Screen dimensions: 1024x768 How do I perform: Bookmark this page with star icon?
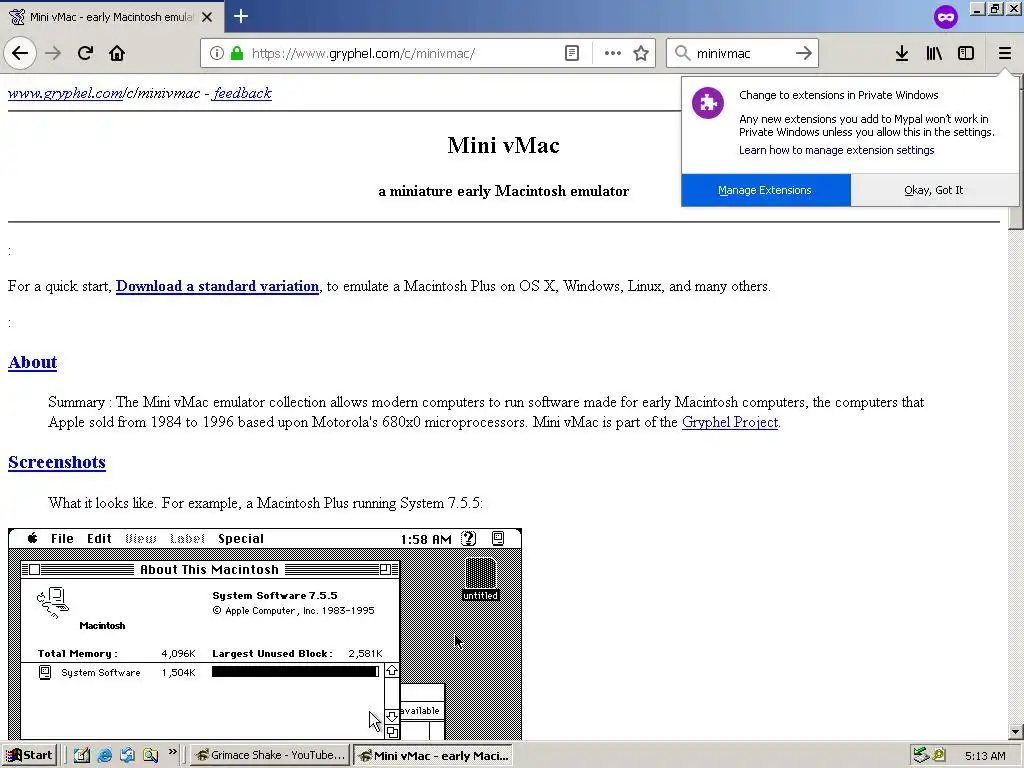click(641, 53)
